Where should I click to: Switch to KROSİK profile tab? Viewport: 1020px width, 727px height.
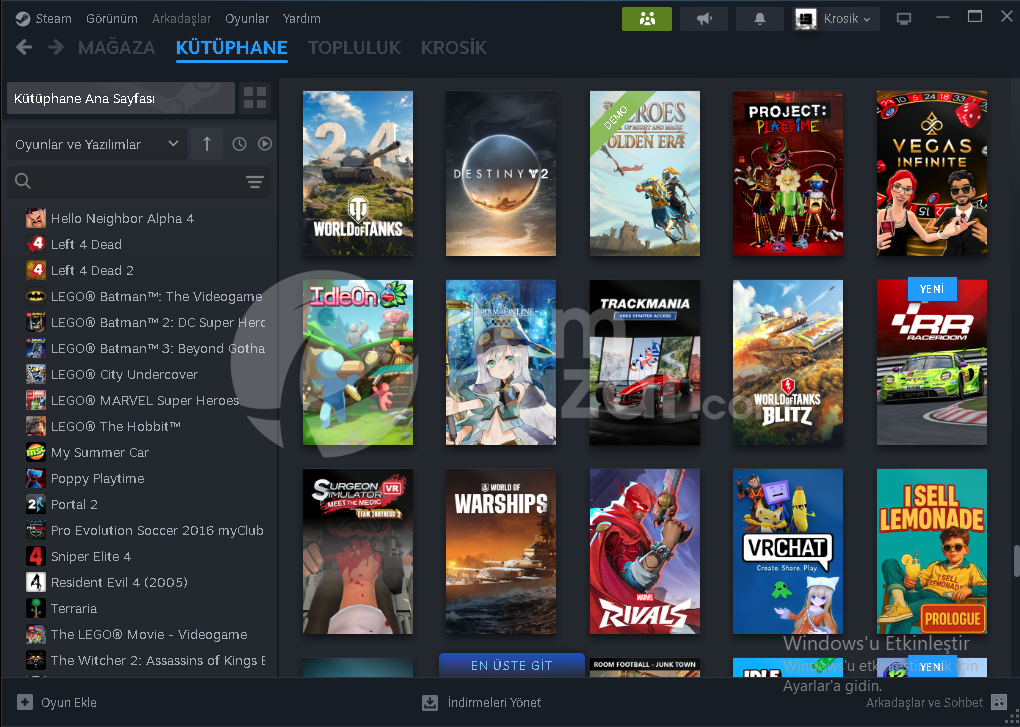[454, 47]
